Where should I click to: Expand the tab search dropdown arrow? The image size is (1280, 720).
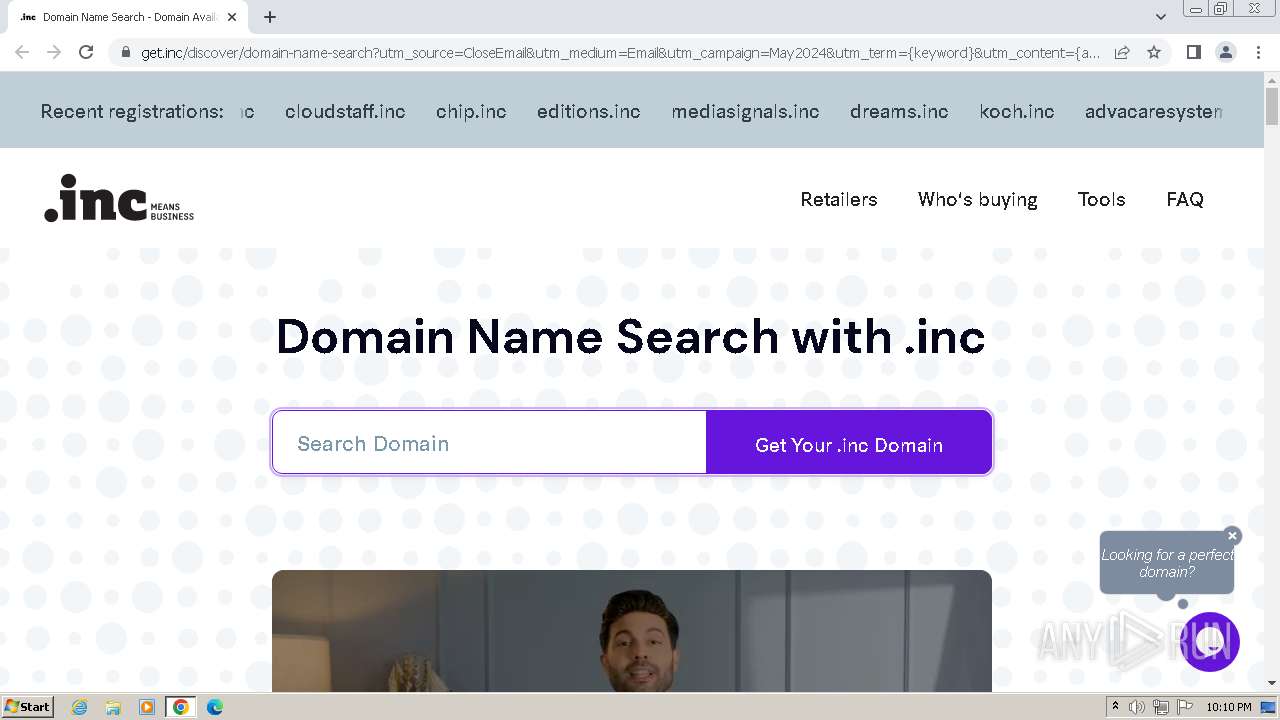pos(1160,16)
